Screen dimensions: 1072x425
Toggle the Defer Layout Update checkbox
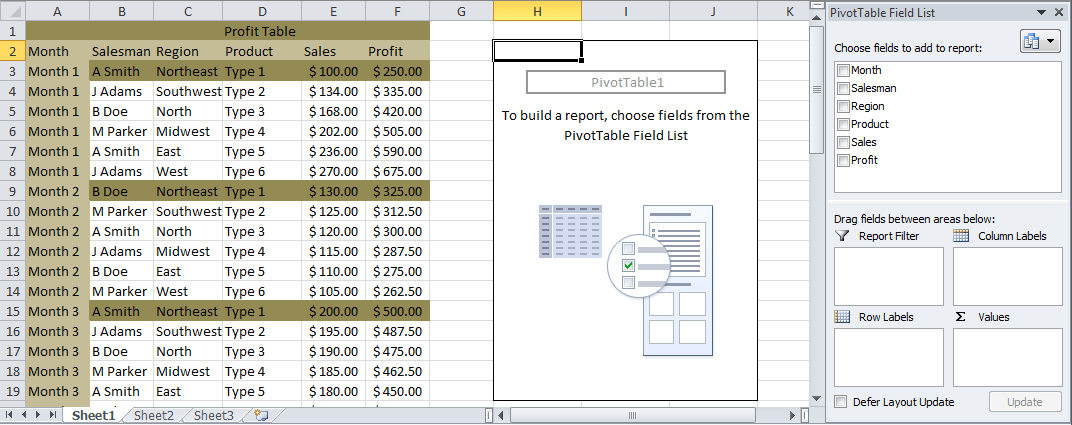point(841,402)
